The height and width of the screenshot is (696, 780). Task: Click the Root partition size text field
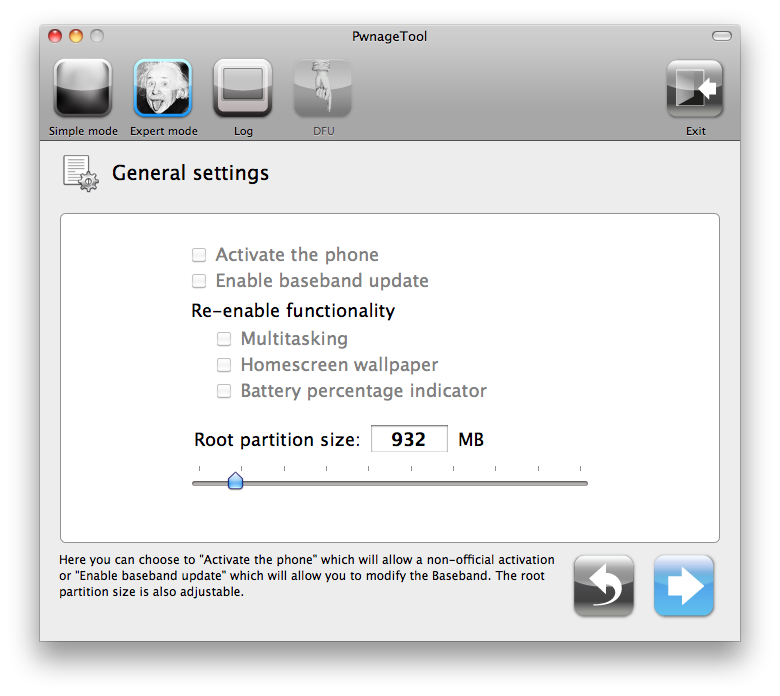pyautogui.click(x=409, y=439)
